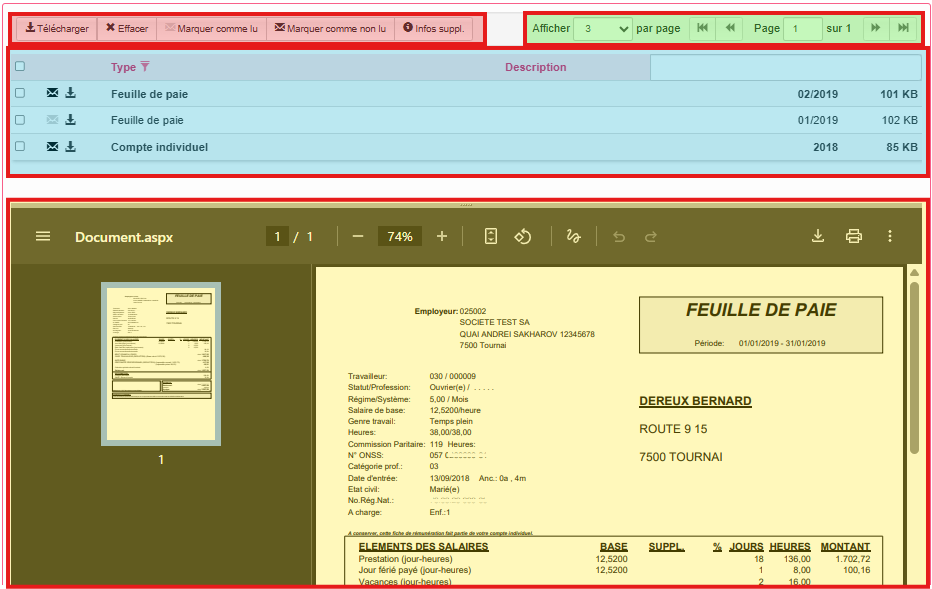The height and width of the screenshot is (589, 932).
Task: Check the box for 02/2019 Feuille de paie
Action: pyautogui.click(x=20, y=94)
